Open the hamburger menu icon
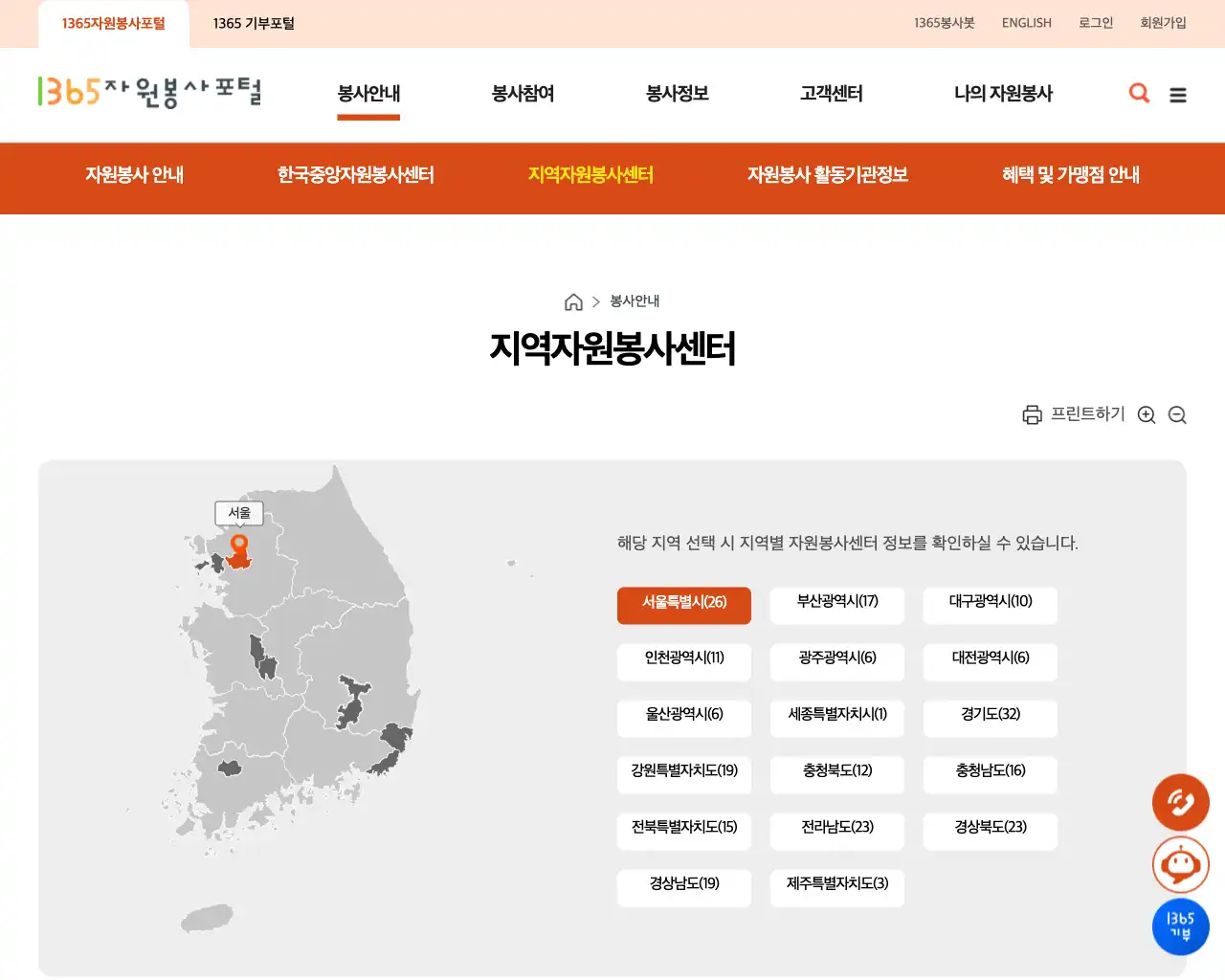Viewport: 1225px width, 980px height. (x=1178, y=94)
